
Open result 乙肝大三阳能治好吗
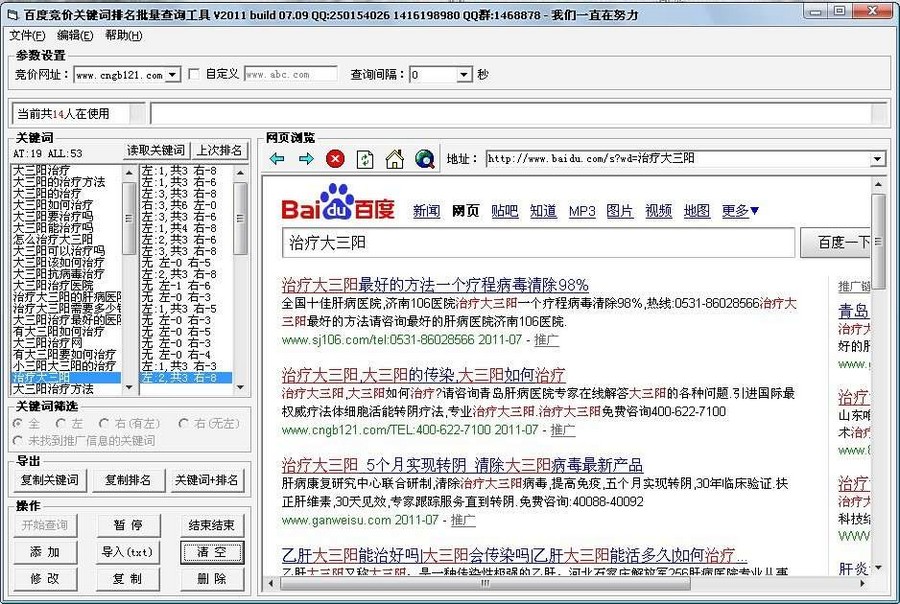514,555
